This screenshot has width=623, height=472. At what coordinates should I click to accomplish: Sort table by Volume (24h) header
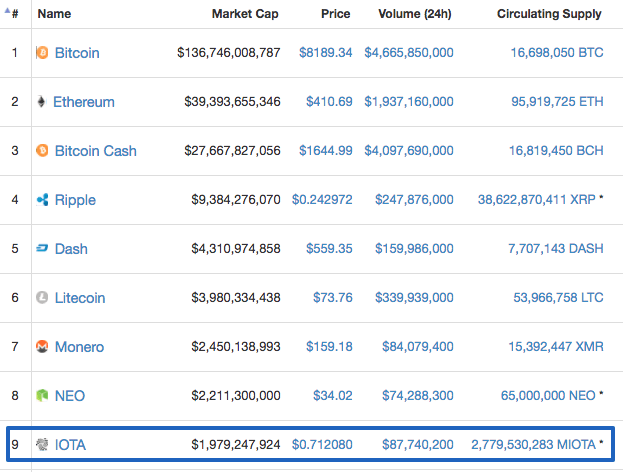415,14
